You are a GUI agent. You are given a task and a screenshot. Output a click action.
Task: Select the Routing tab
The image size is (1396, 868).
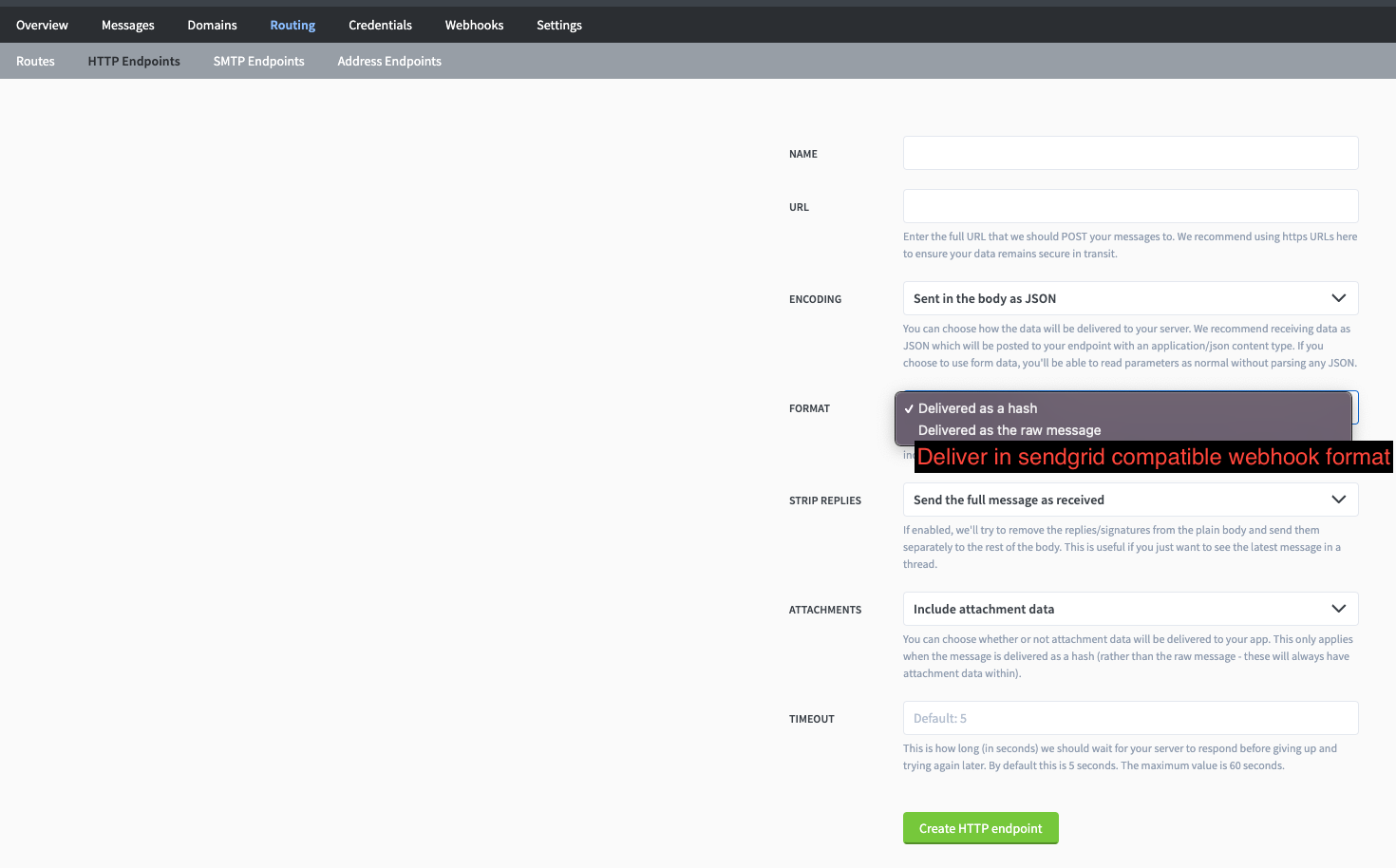[x=292, y=25]
